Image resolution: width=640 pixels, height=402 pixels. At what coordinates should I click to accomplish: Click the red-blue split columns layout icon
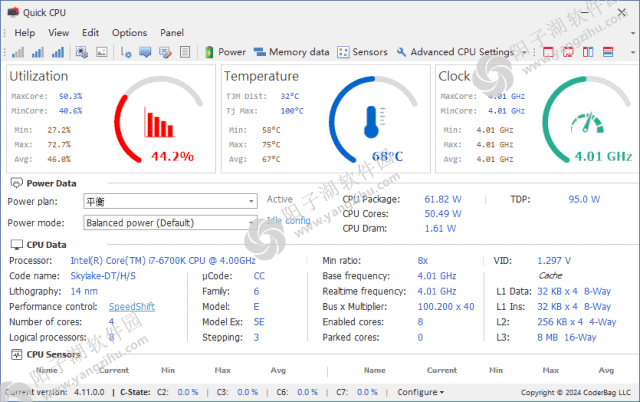[x=588, y=52]
